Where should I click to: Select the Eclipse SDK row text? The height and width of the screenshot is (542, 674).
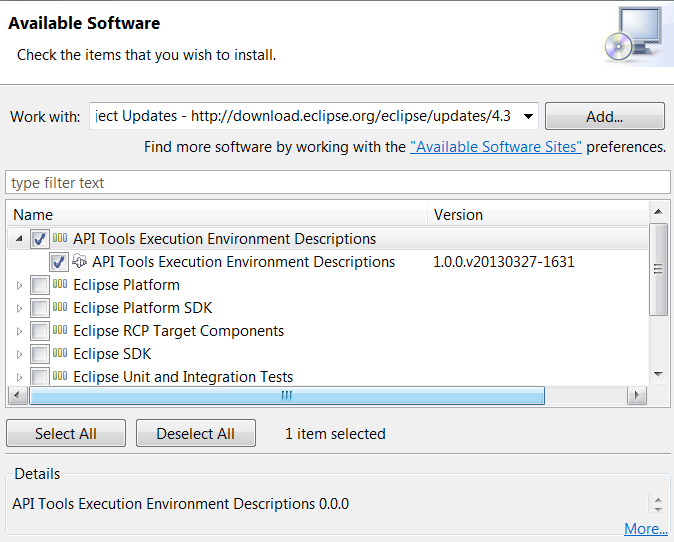112,354
